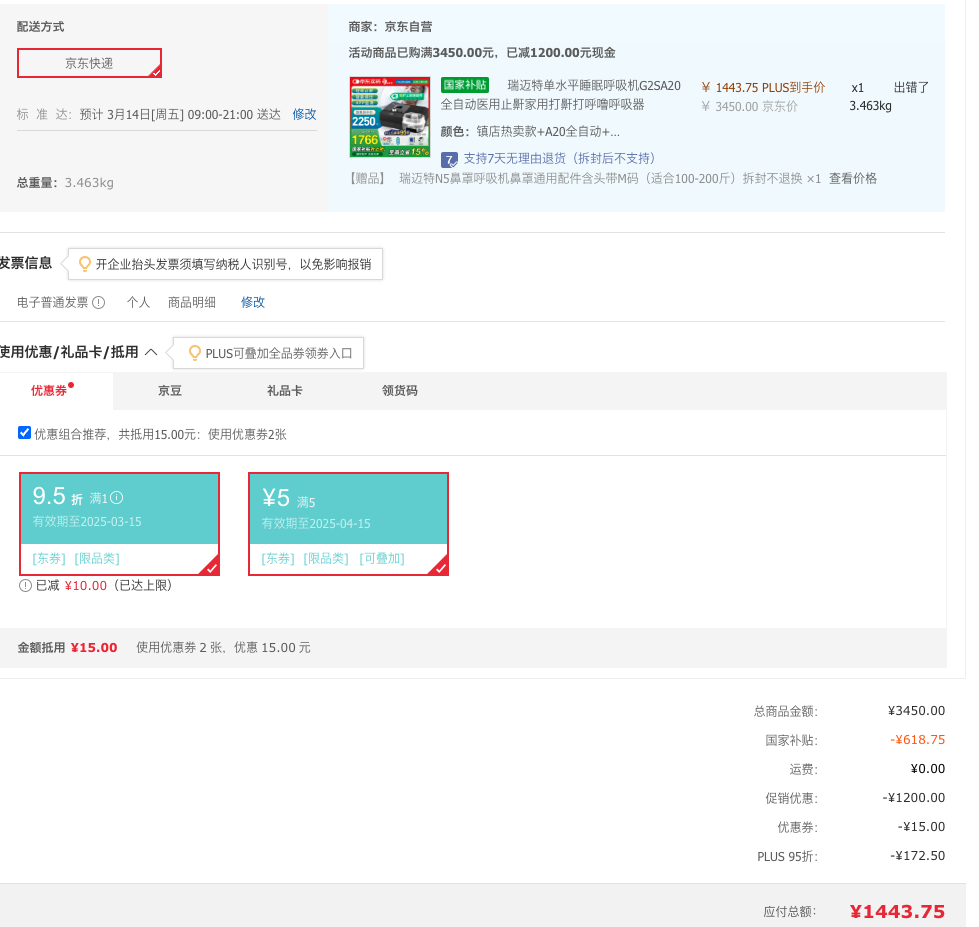Viewport: 979px width, 927px height.
Task: Click 促销优惠 -¥1200.00 value
Action: (913, 798)
